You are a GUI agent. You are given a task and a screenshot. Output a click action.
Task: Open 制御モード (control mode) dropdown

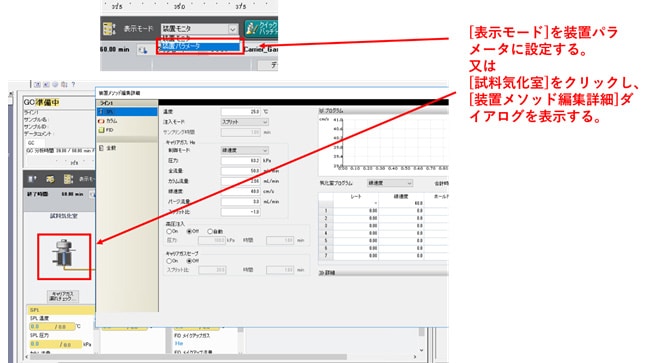pyautogui.click(x=244, y=150)
